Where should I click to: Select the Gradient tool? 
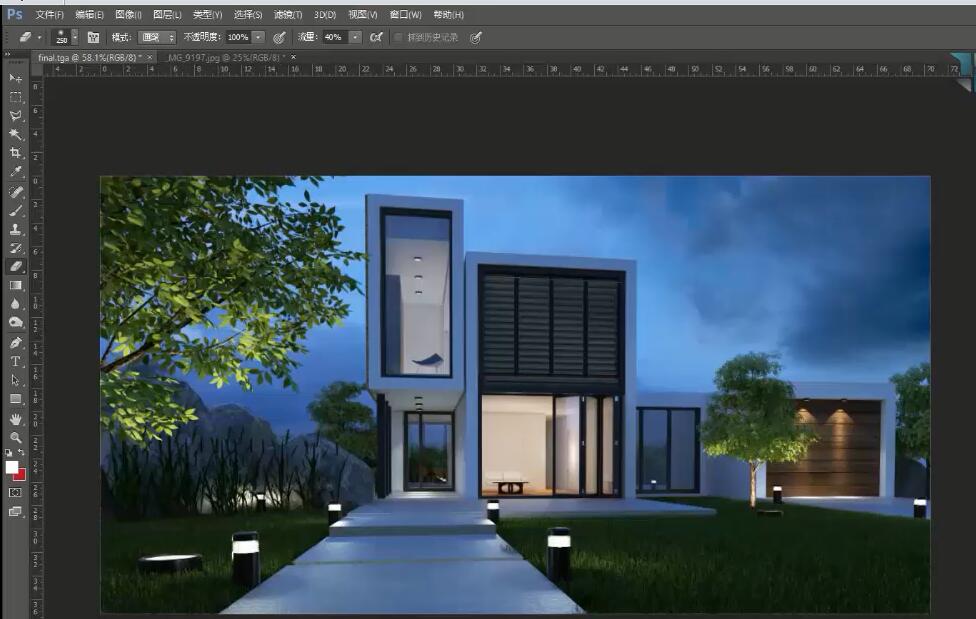coord(16,285)
